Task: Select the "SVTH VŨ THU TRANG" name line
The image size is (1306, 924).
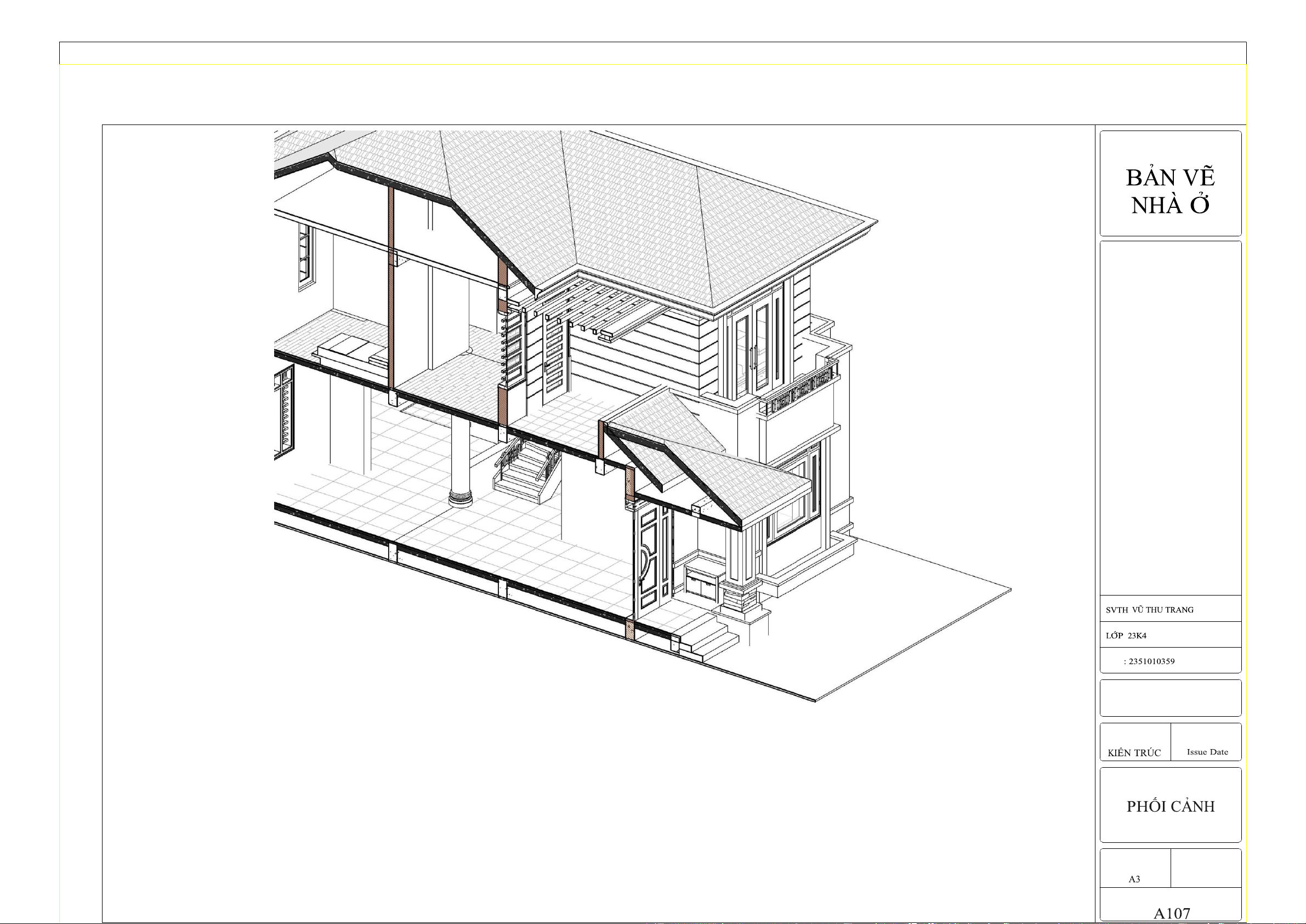Action: pos(1149,609)
